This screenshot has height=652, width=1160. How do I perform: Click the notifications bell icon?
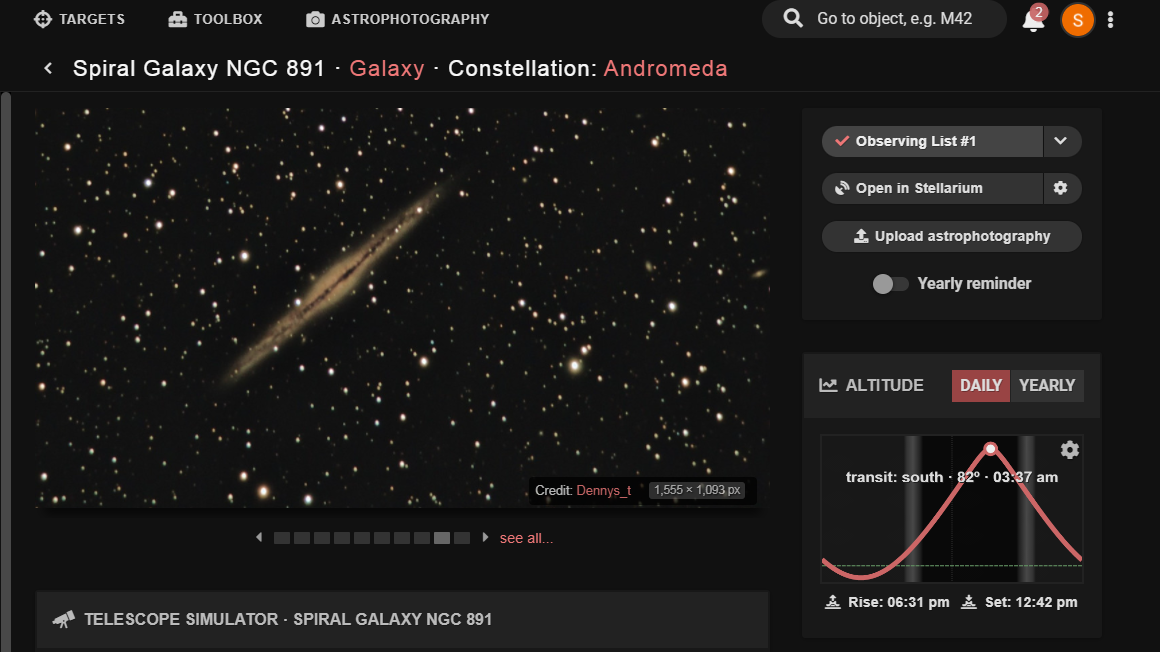tap(1033, 20)
